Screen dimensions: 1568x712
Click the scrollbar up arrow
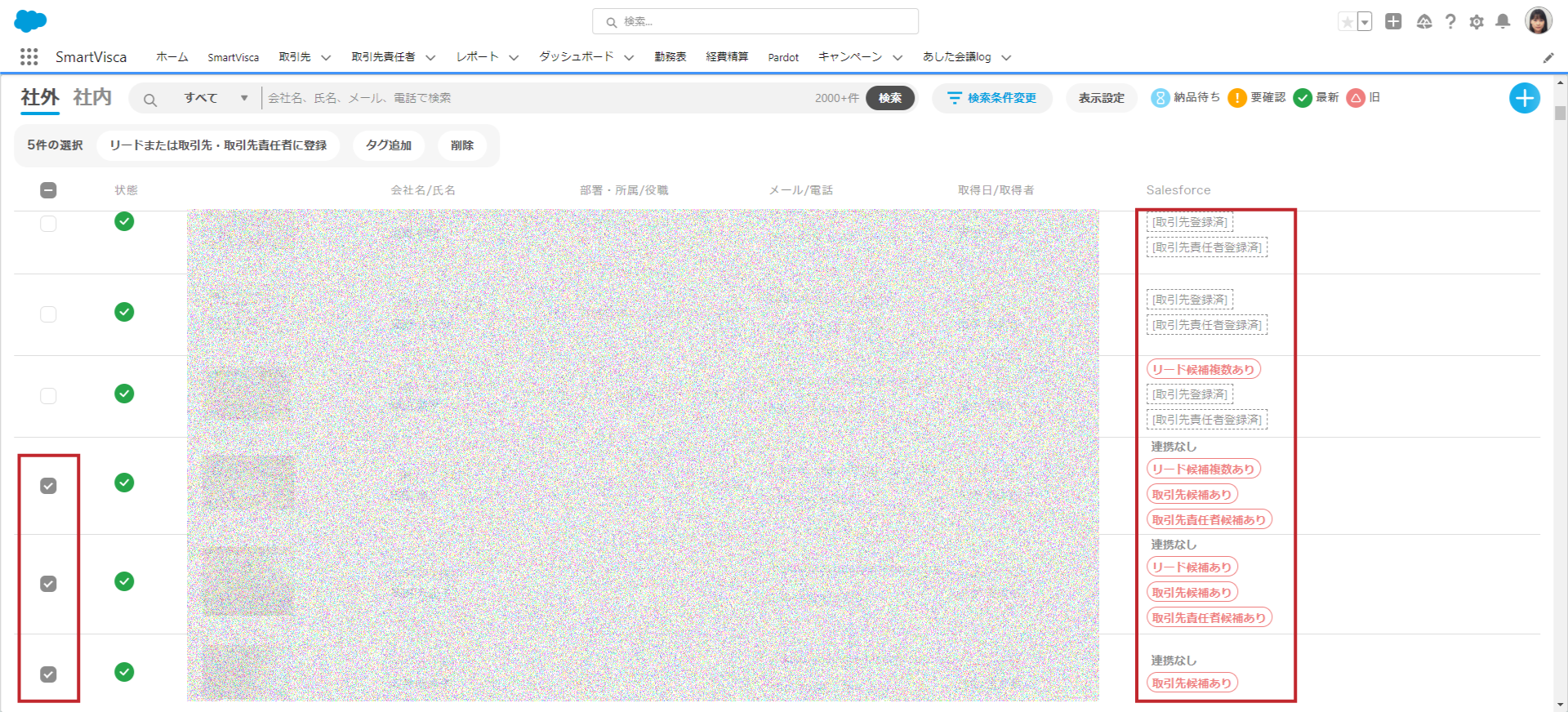pos(1561,82)
